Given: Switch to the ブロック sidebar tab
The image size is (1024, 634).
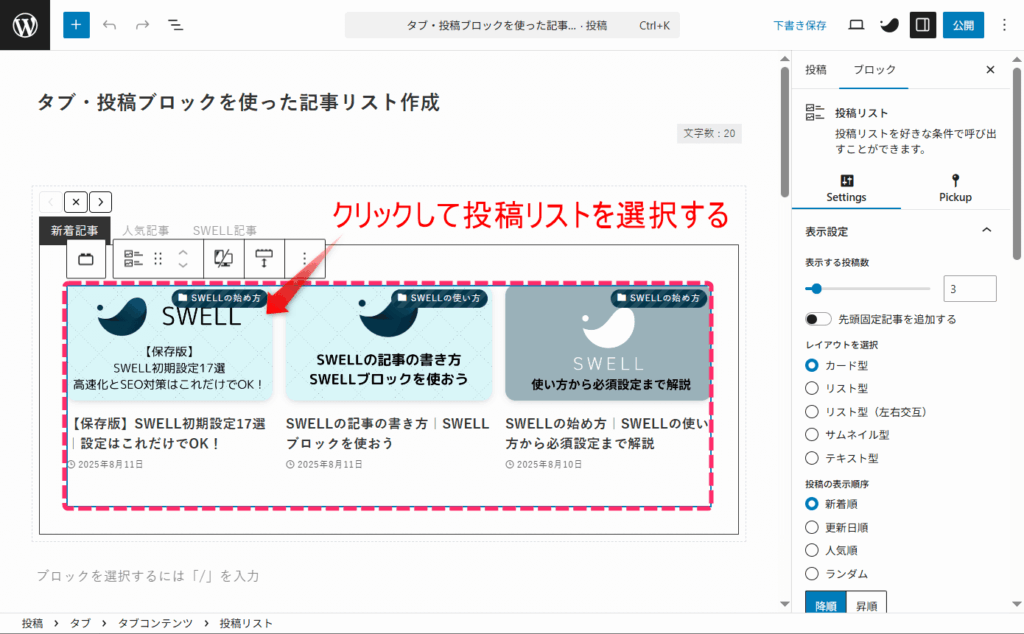Looking at the screenshot, I should point(874,69).
